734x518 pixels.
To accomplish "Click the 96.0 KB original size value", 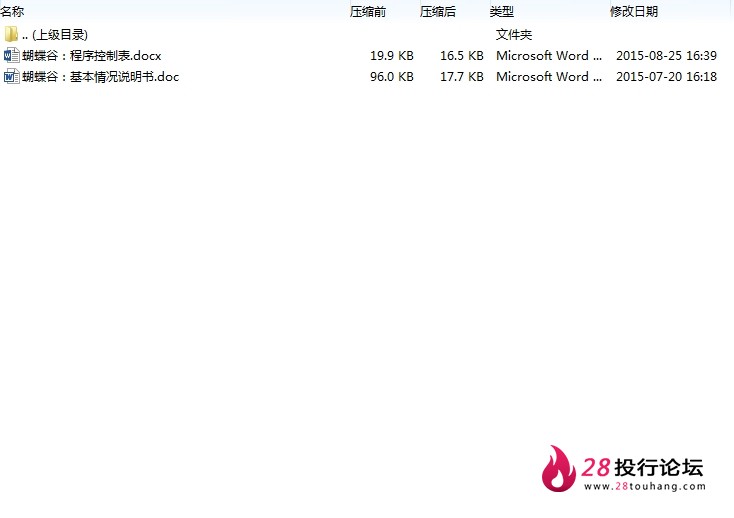I will pos(392,77).
